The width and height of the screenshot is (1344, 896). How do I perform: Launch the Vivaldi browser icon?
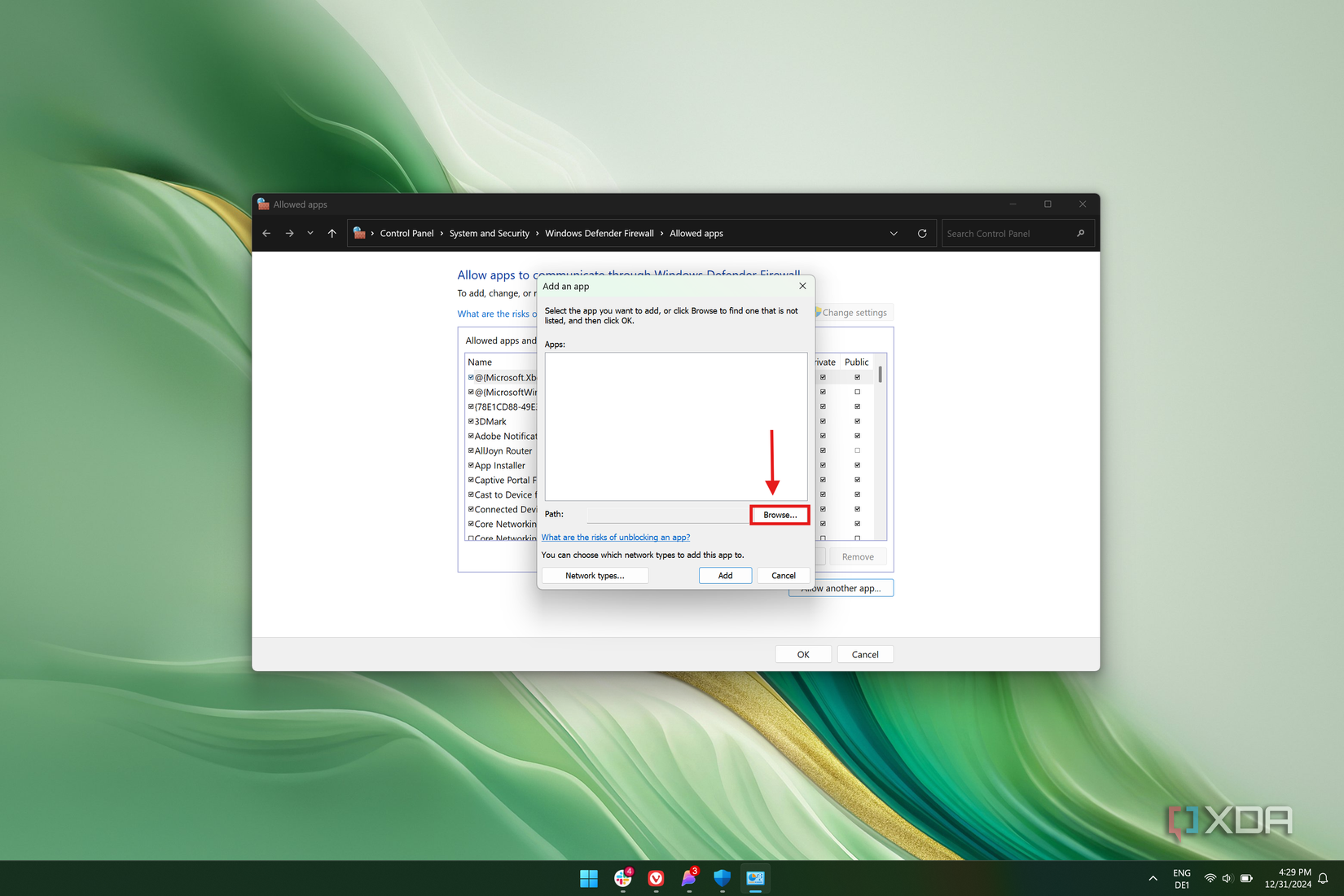pos(657,879)
